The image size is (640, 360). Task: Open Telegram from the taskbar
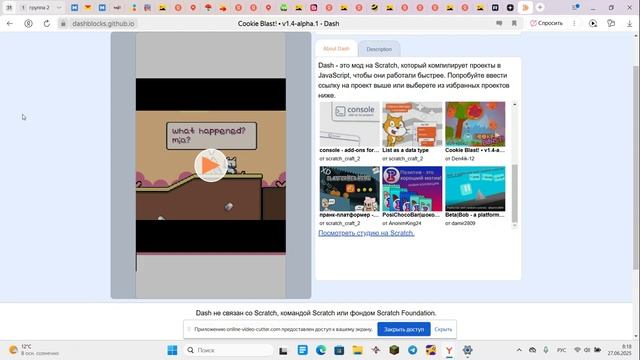point(413,350)
